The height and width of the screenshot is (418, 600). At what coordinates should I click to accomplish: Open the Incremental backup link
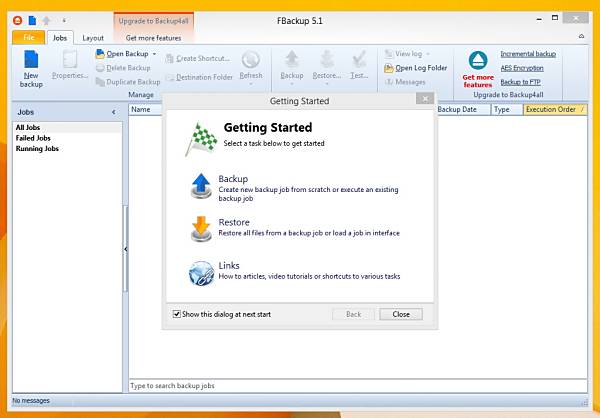click(528, 54)
